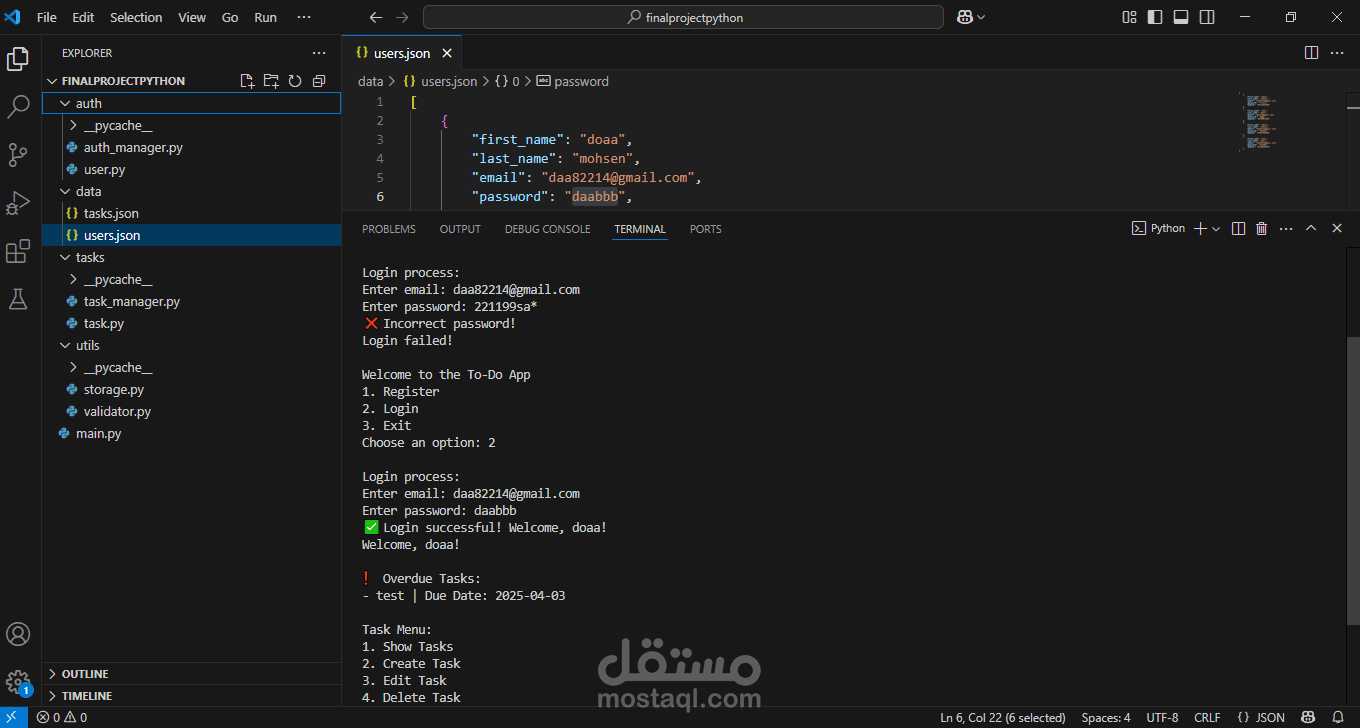Split the editor right
This screenshot has width=1360, height=728.
pyautogui.click(x=1312, y=53)
